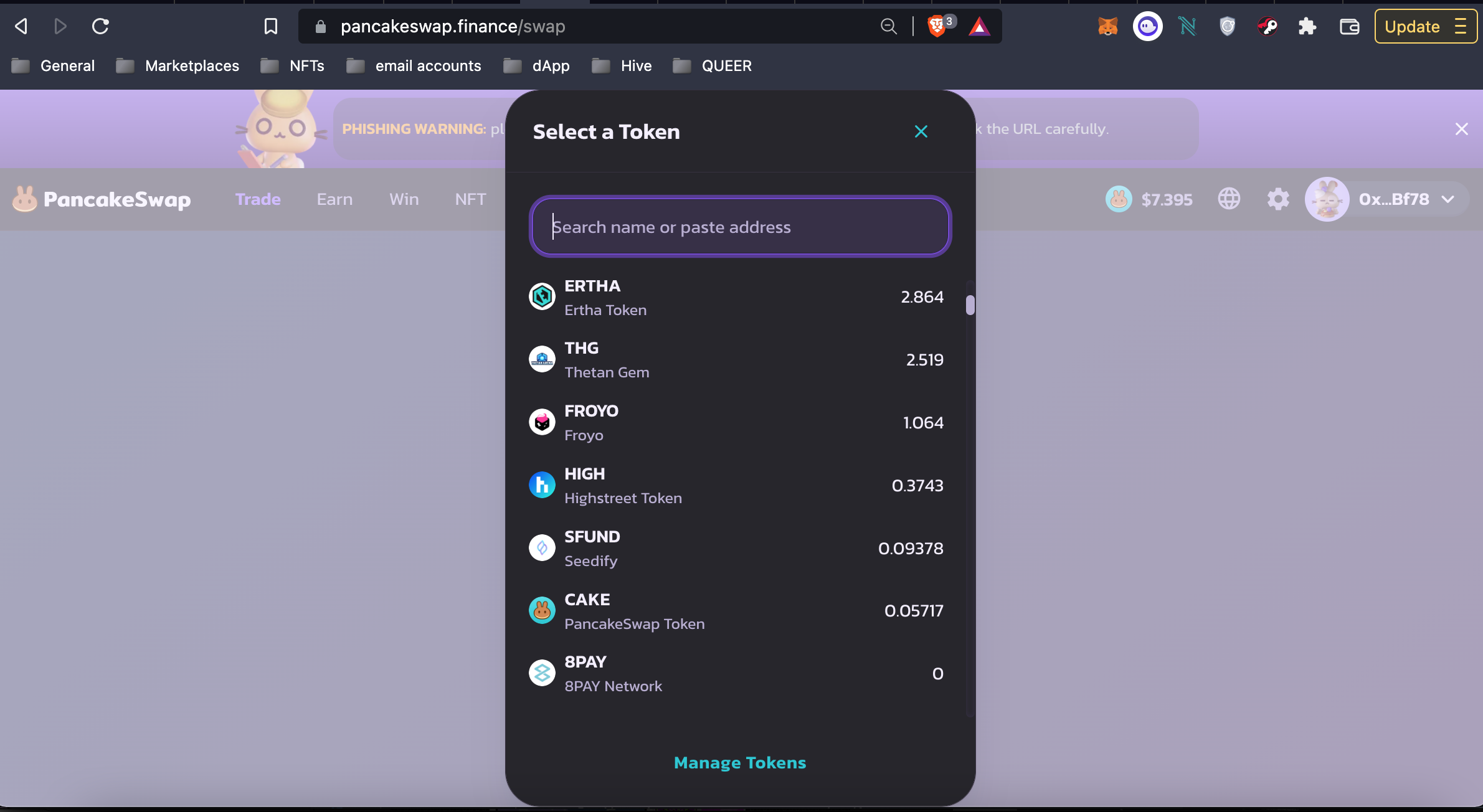Click Manage Tokens link
Image resolution: width=1483 pixels, height=812 pixels.
pos(740,763)
